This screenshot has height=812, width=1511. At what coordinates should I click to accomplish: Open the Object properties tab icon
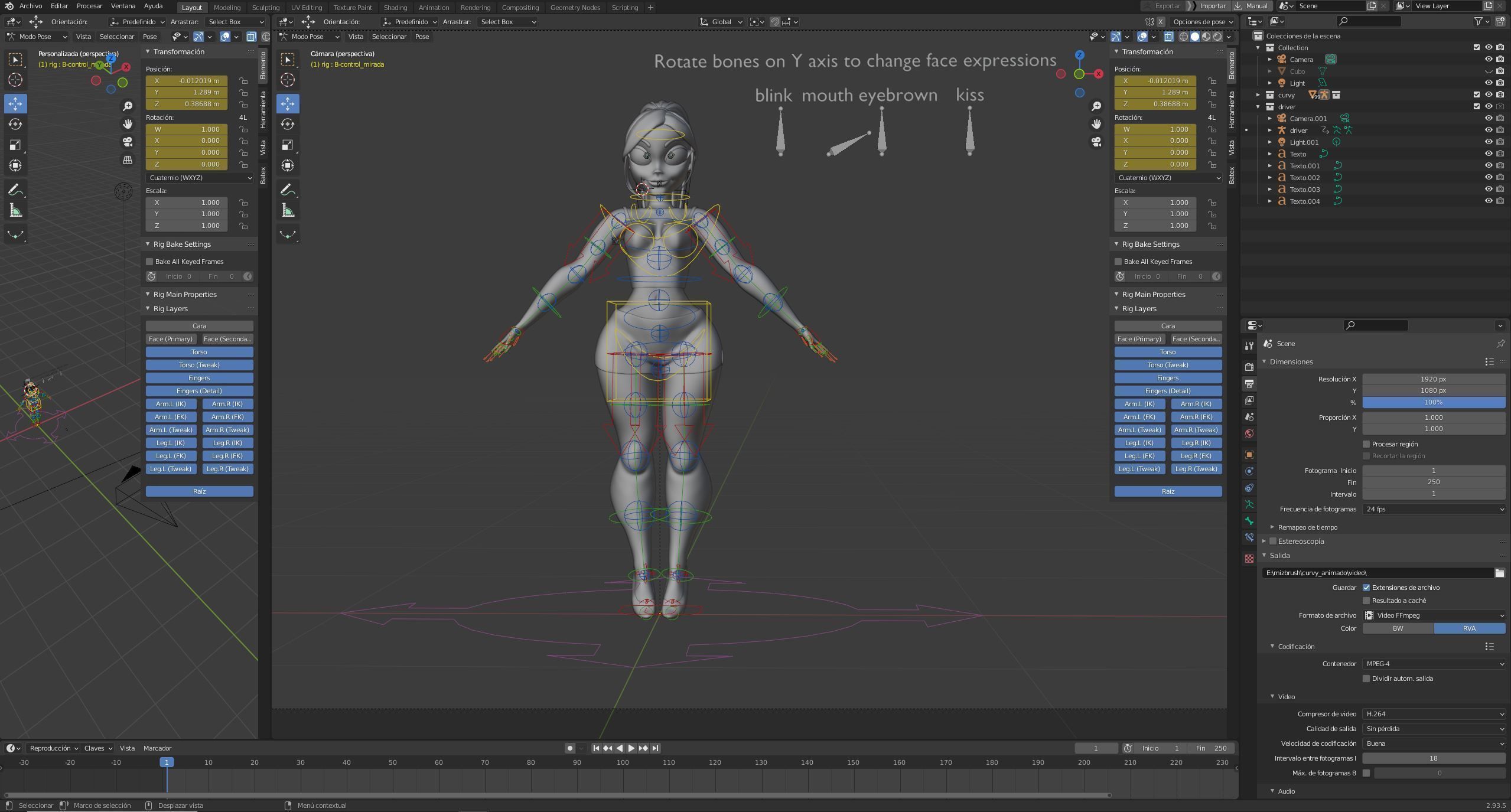[x=1249, y=455]
